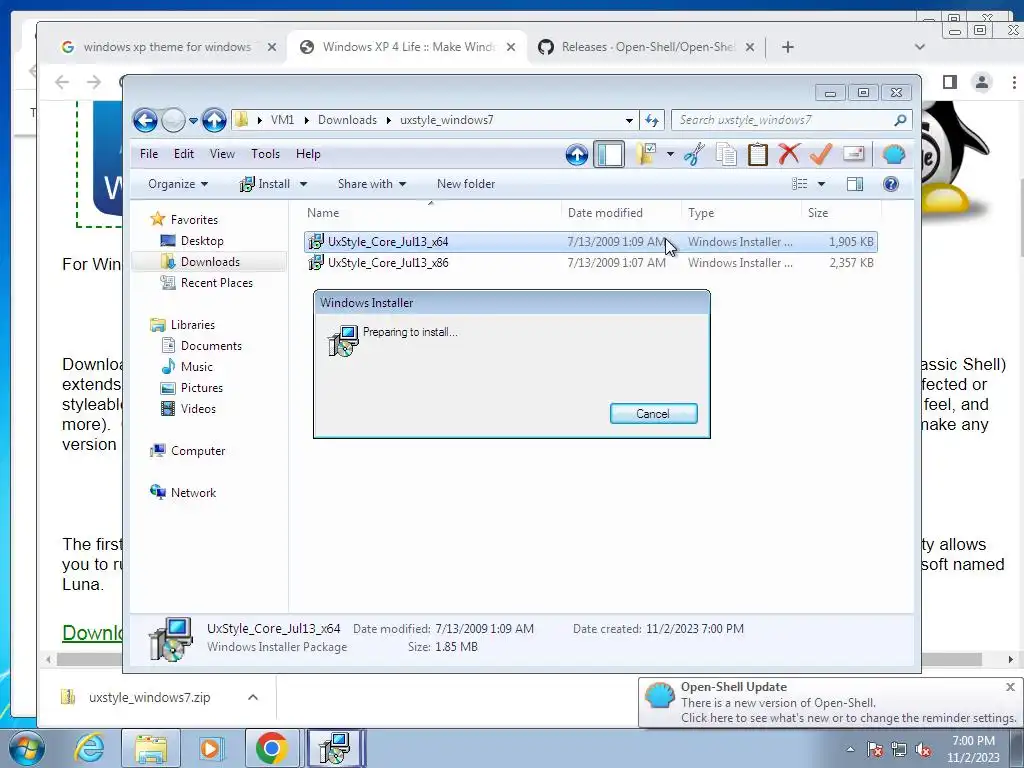Open Recent Places in navigation pane

(216, 283)
